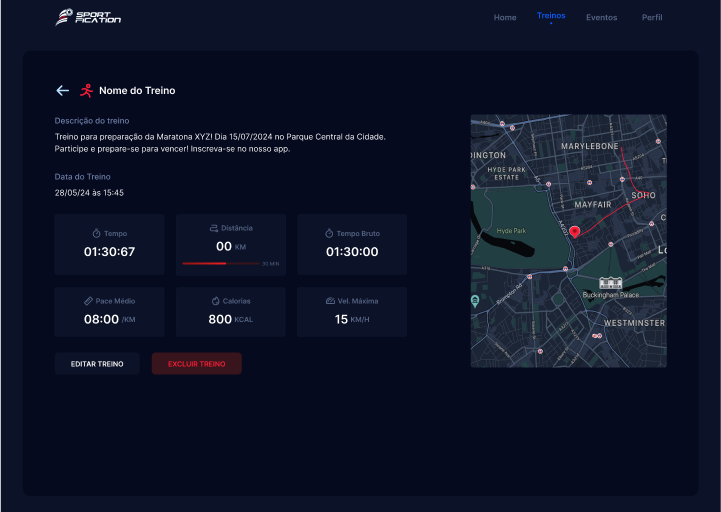Click the Hyde Park label on the map
The image size is (721, 512).
[x=511, y=231]
